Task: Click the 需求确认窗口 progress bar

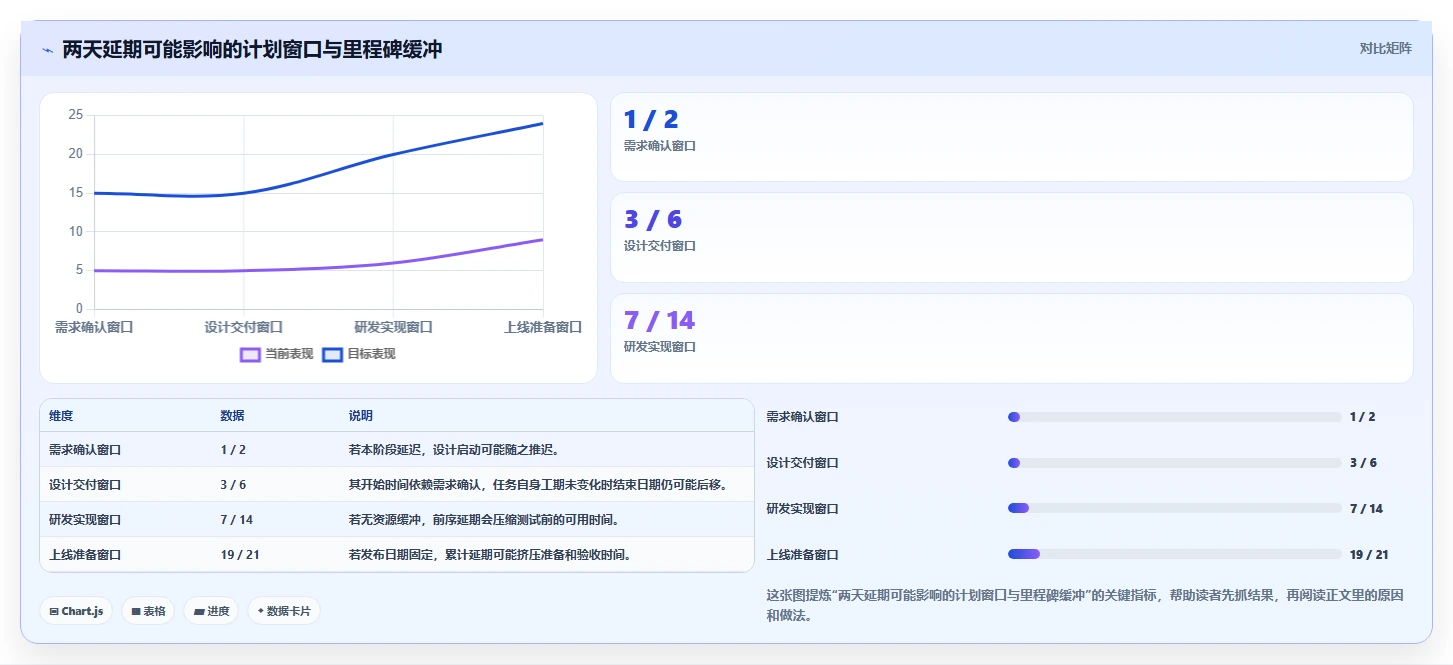Action: (1174, 417)
